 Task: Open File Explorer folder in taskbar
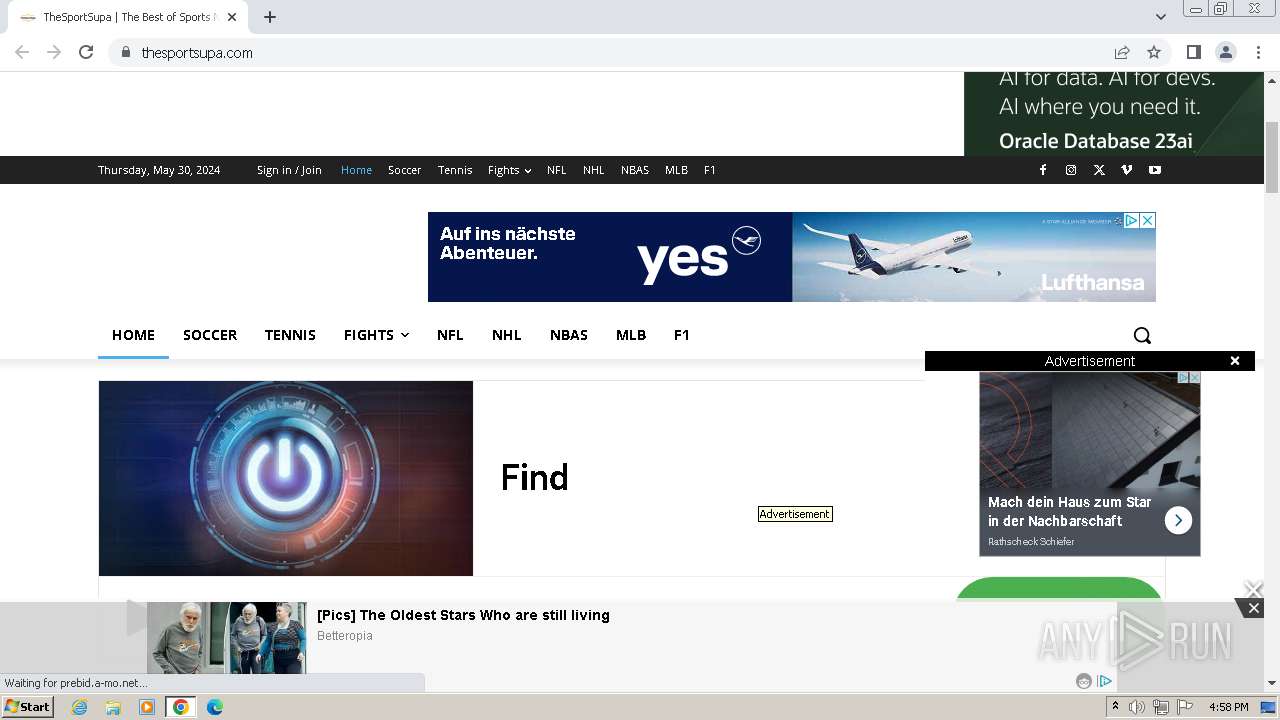[113, 707]
